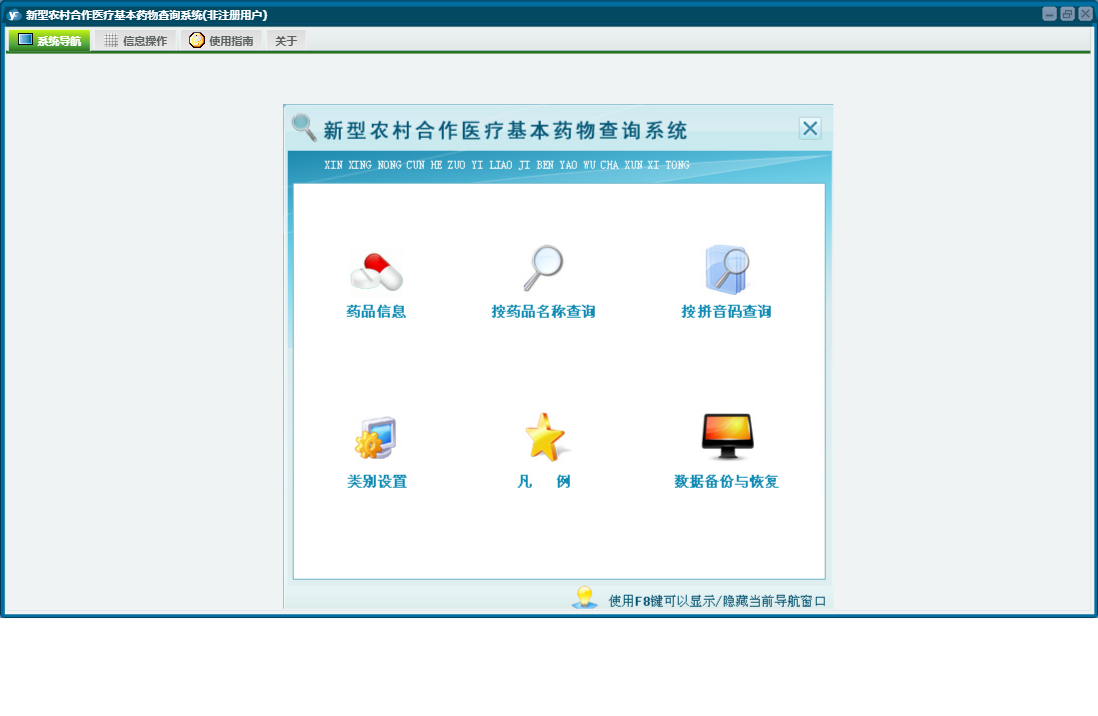Restore the application window size
Screen dimensions: 1098x716
pos(1067,14)
